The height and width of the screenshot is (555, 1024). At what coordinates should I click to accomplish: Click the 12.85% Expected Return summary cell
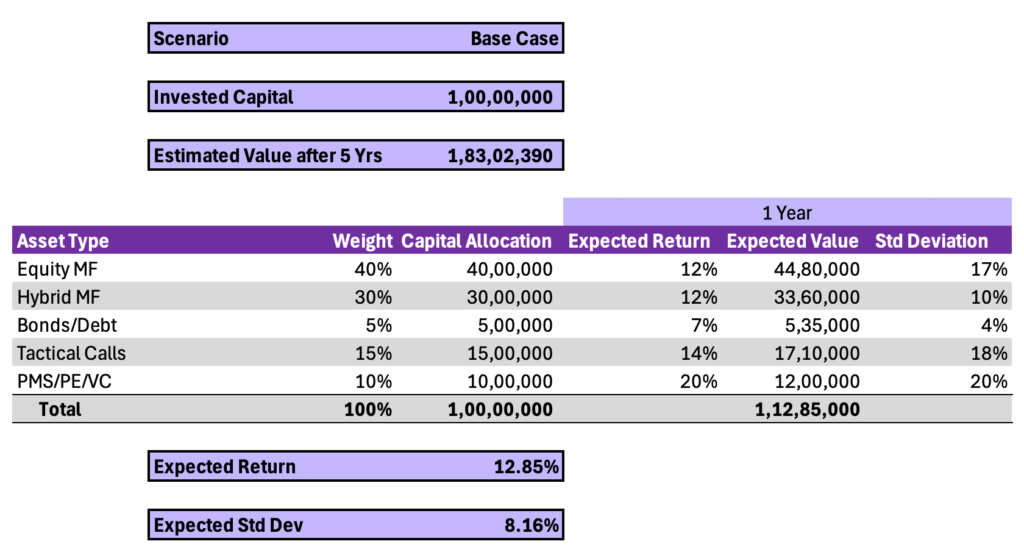click(x=525, y=467)
